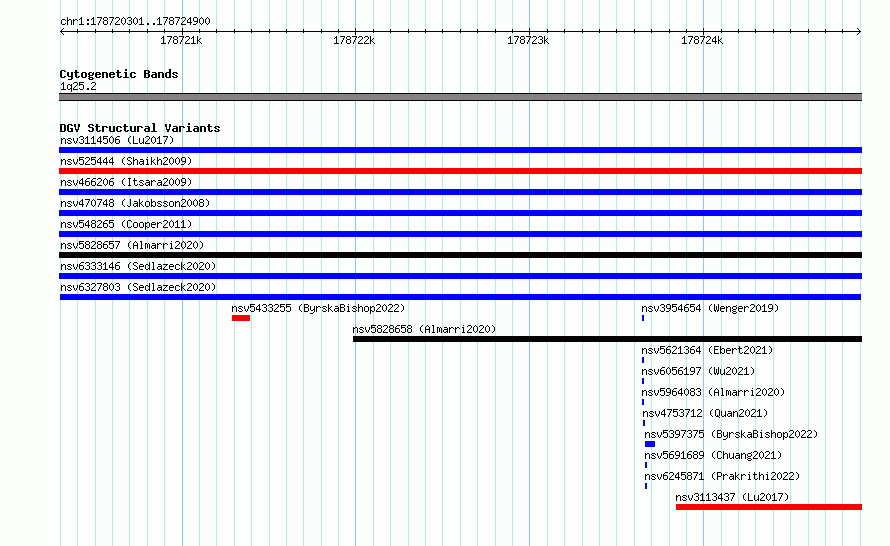The height and width of the screenshot is (546, 890).
Task: Open the nsv548265 (Cooper2011) label
Action: (126, 224)
